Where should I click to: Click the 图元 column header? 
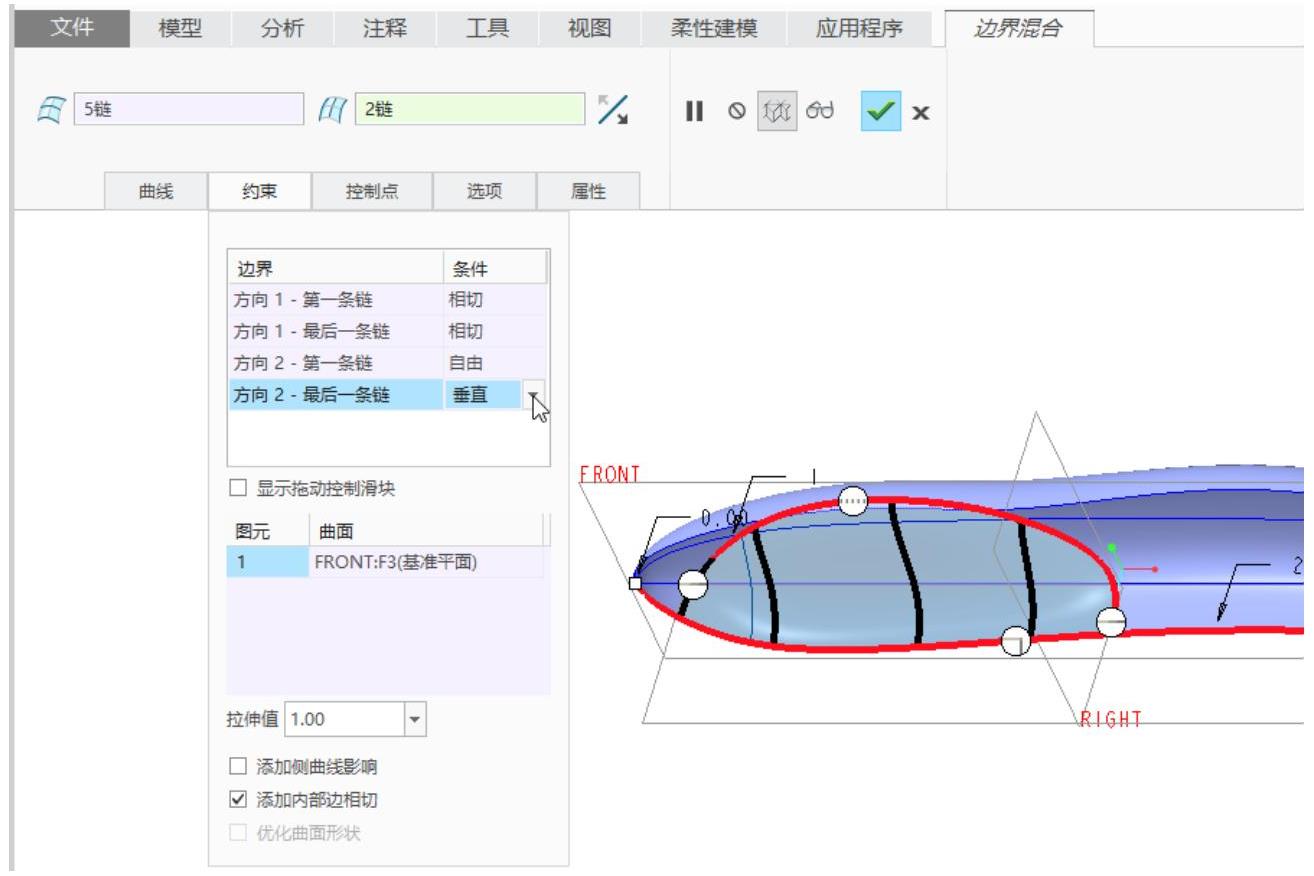tap(267, 532)
